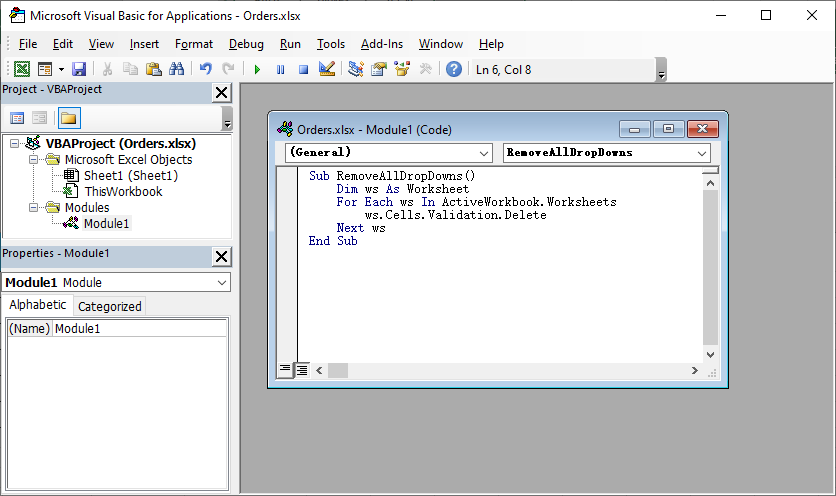Open the Object Browser icon
Viewport: 836px width, 496px height.
[x=402, y=69]
